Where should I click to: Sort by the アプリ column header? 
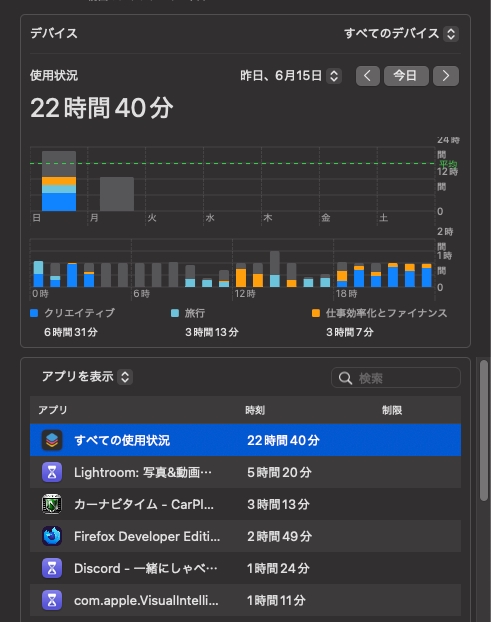coord(52,410)
